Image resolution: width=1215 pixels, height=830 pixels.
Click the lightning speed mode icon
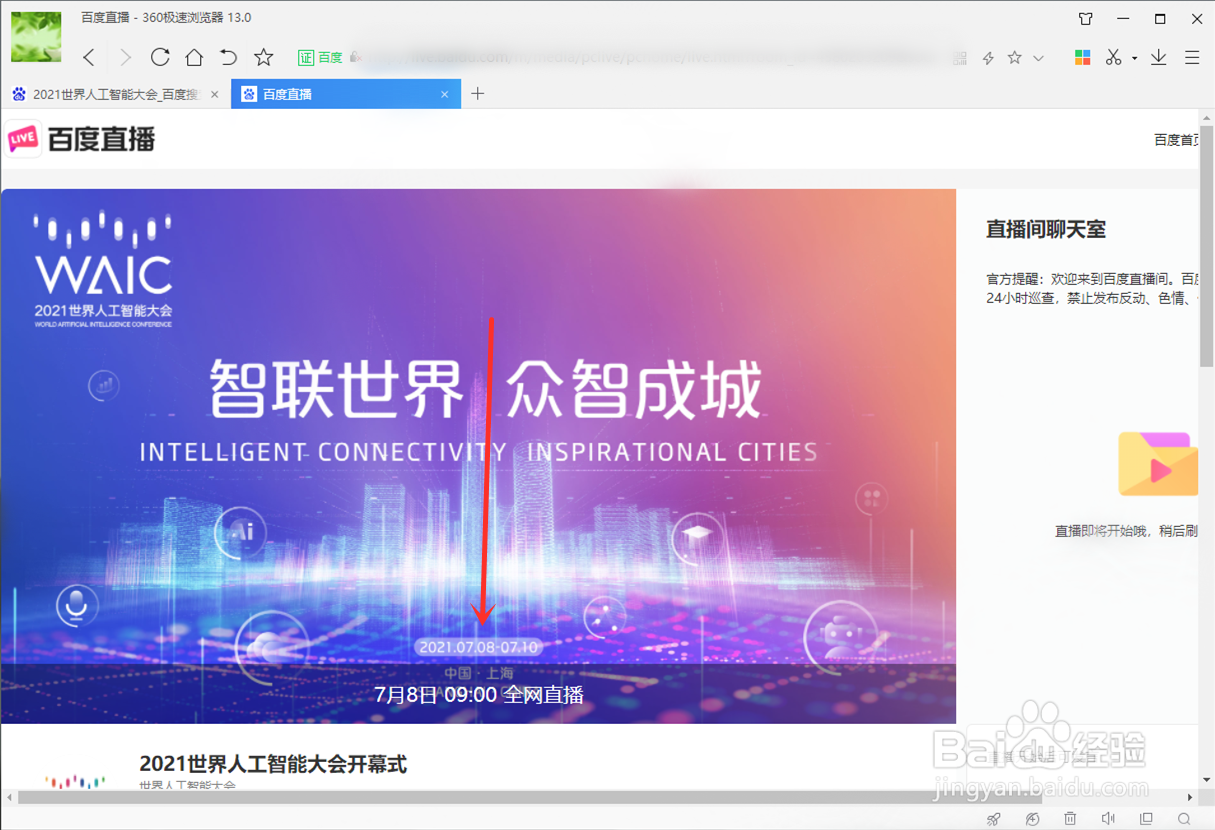tap(989, 57)
